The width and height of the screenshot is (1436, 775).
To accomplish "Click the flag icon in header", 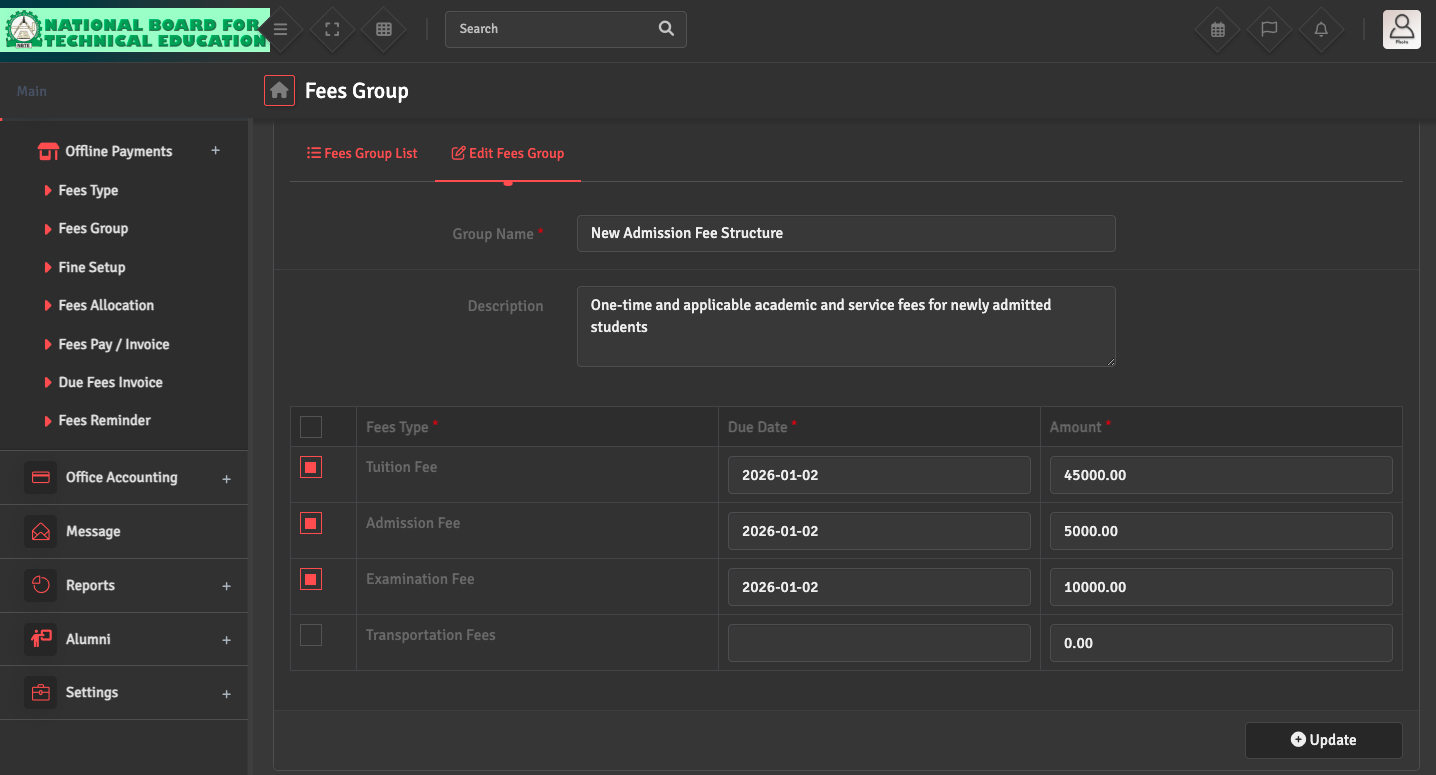I will click(1269, 29).
